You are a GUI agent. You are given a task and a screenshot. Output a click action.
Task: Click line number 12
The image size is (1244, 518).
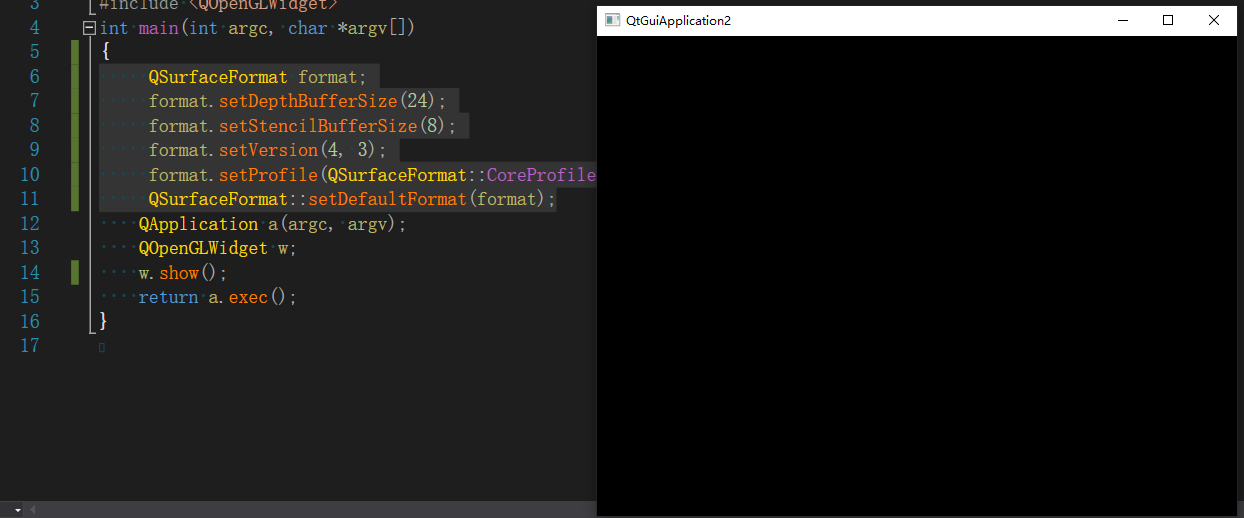(x=30, y=224)
